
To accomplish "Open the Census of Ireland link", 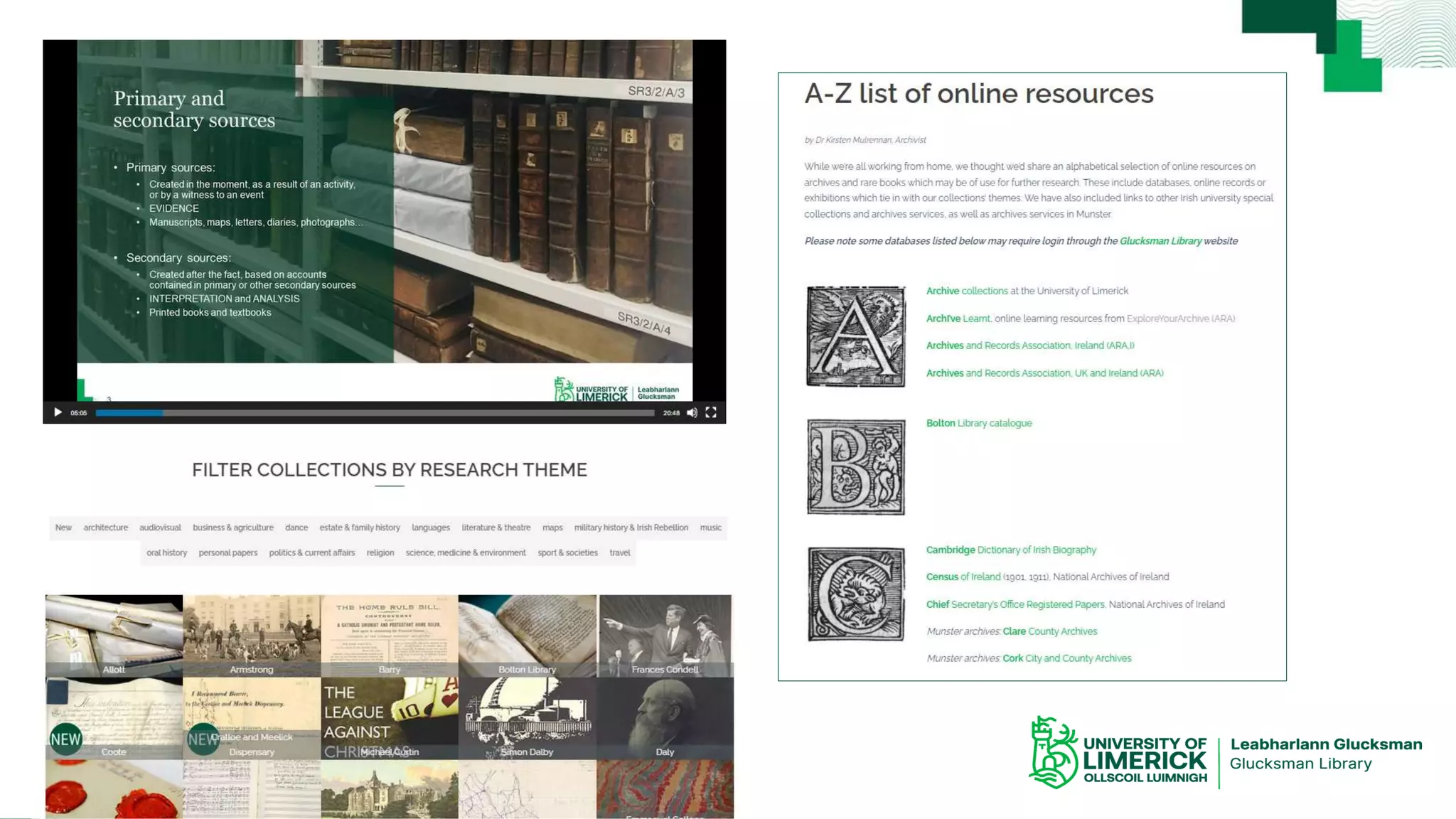I will [x=963, y=577].
